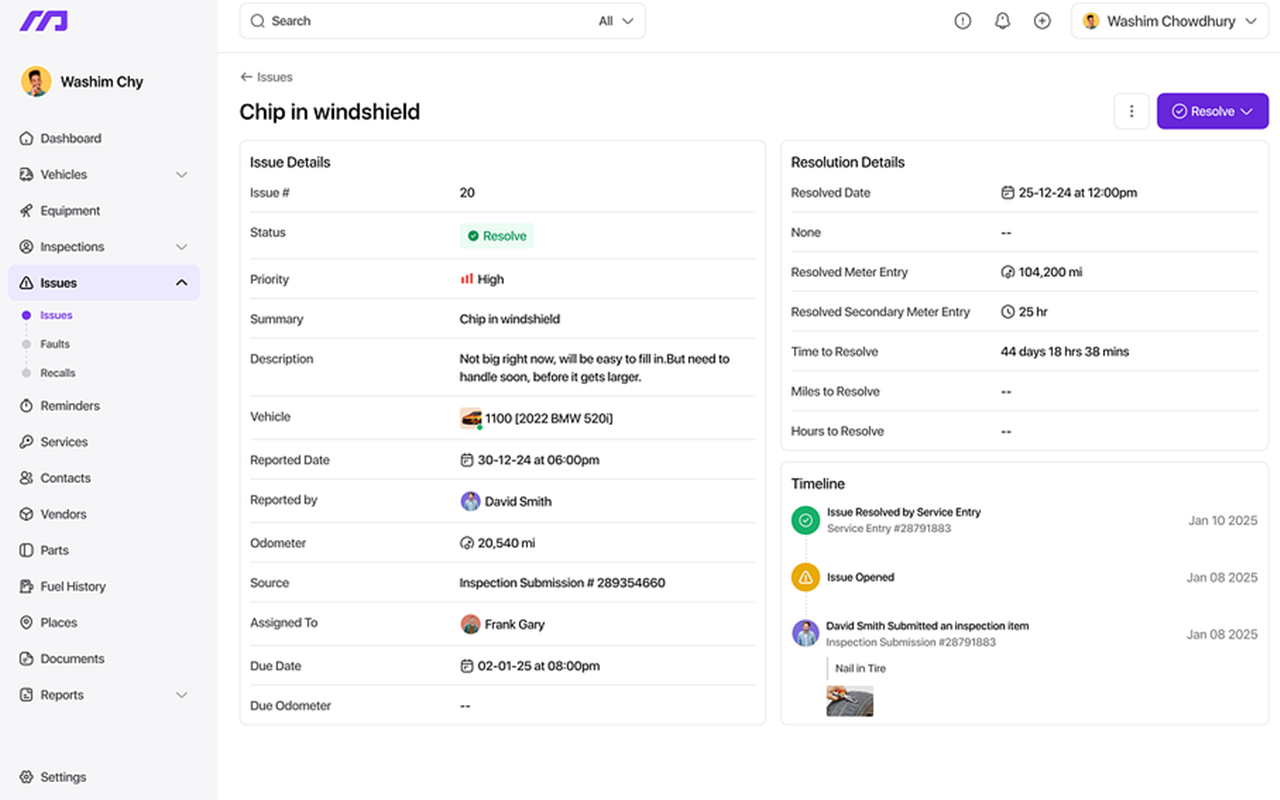Go back to Issues list

point(266,77)
